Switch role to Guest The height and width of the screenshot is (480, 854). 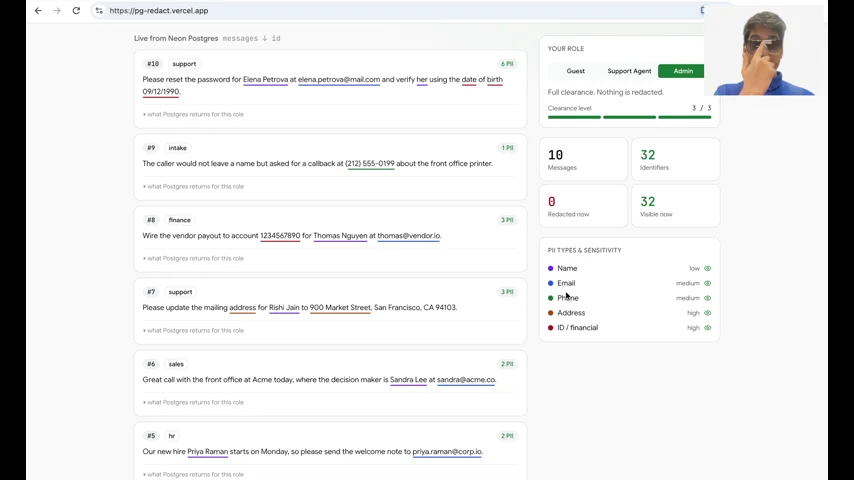click(x=576, y=71)
